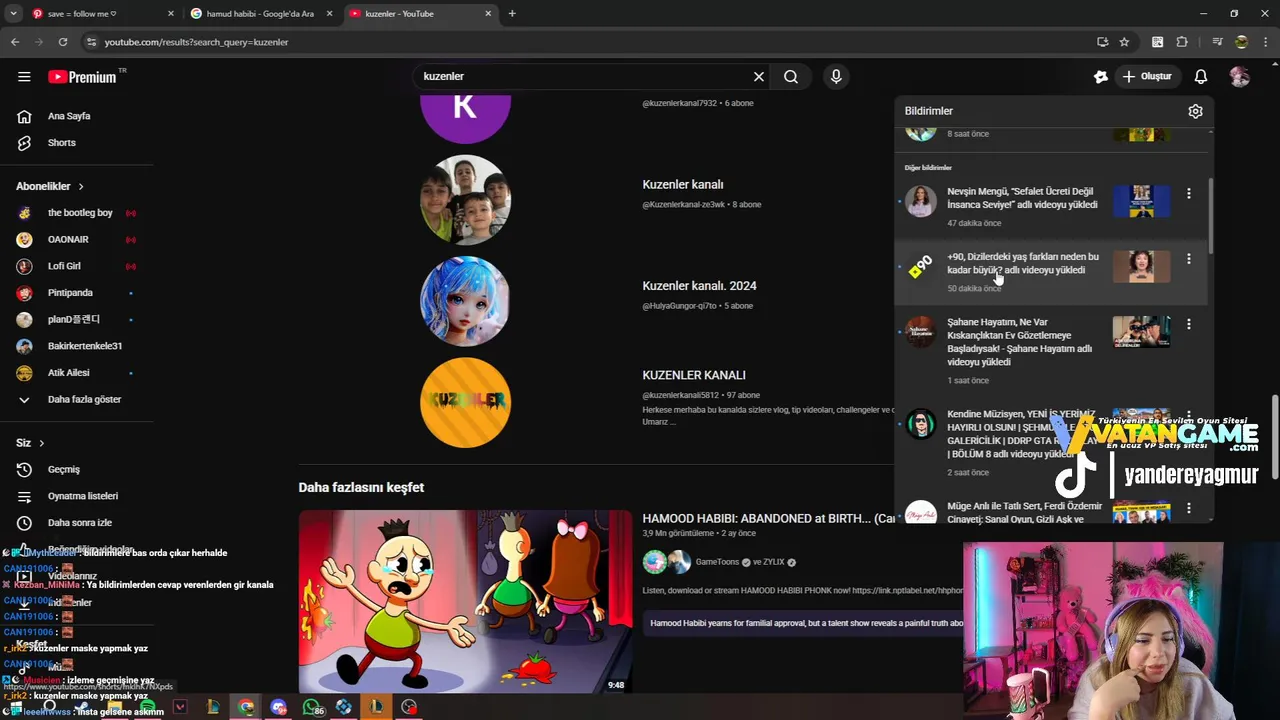The width and height of the screenshot is (1280, 720).
Task: Click the browser address bar URL
Action: coord(196,42)
